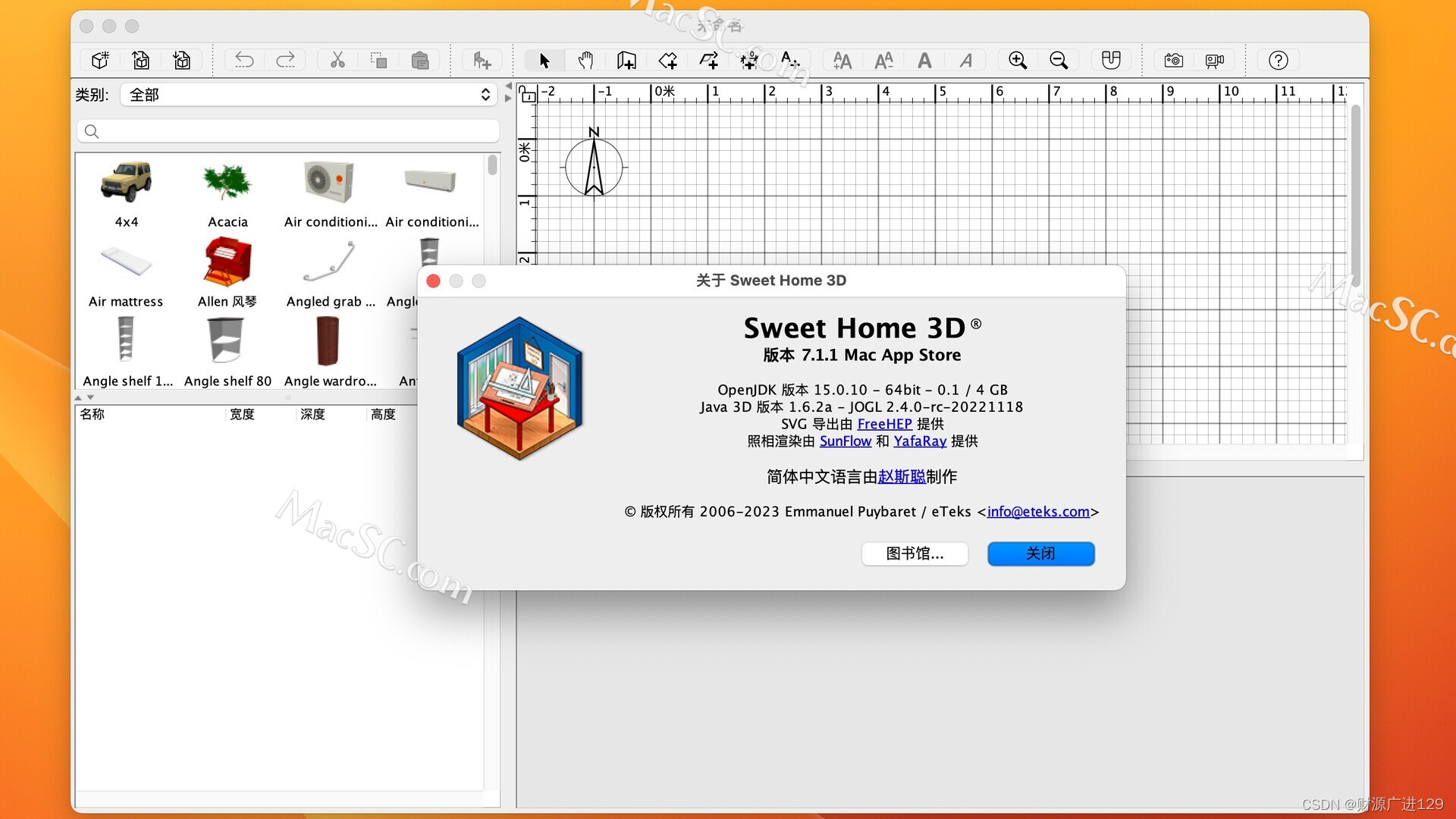Select the Angle wardrobe item
The image size is (1456, 819).
(329, 353)
